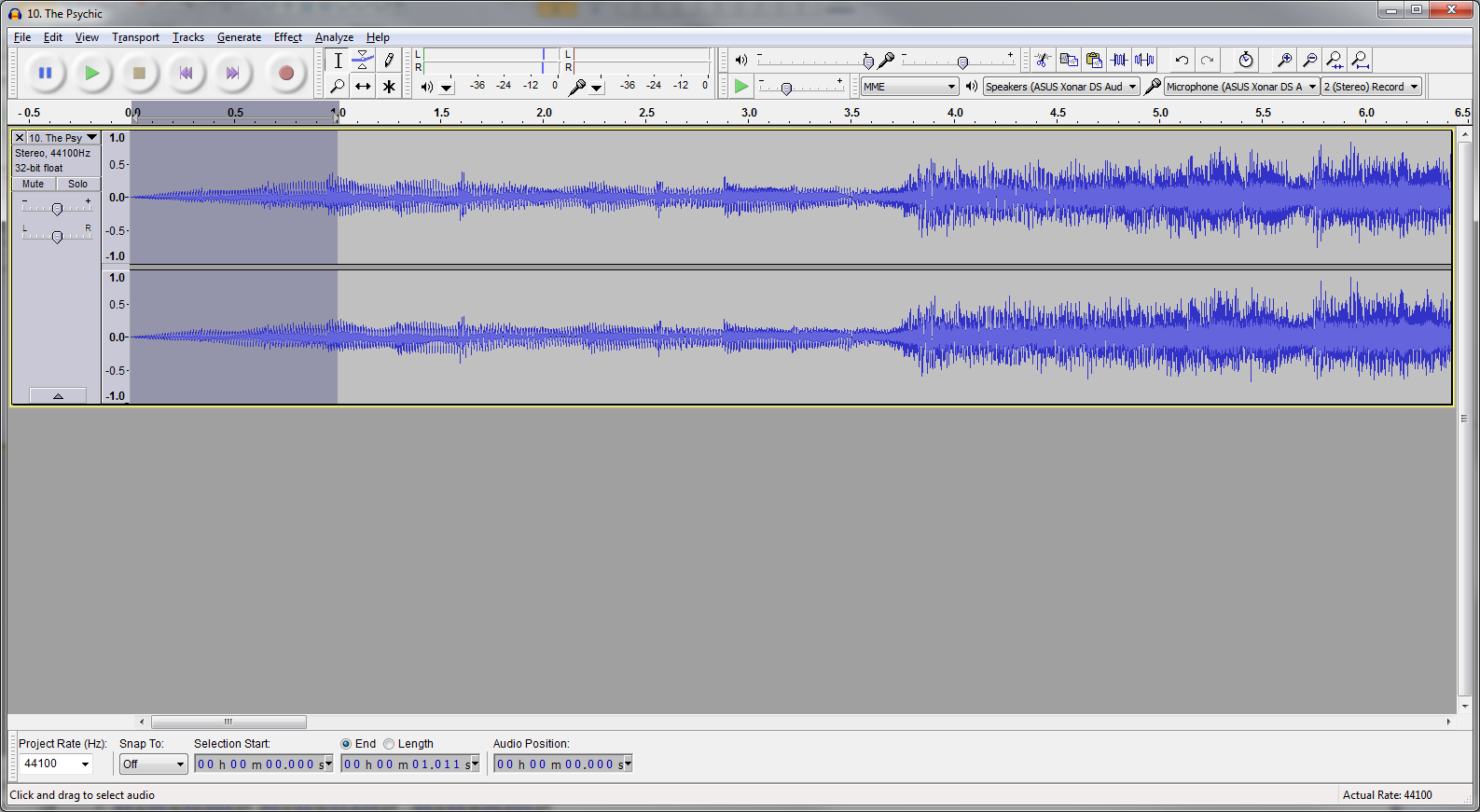This screenshot has height=812, width=1480.
Task: Open the Transport menu
Action: coord(135,37)
